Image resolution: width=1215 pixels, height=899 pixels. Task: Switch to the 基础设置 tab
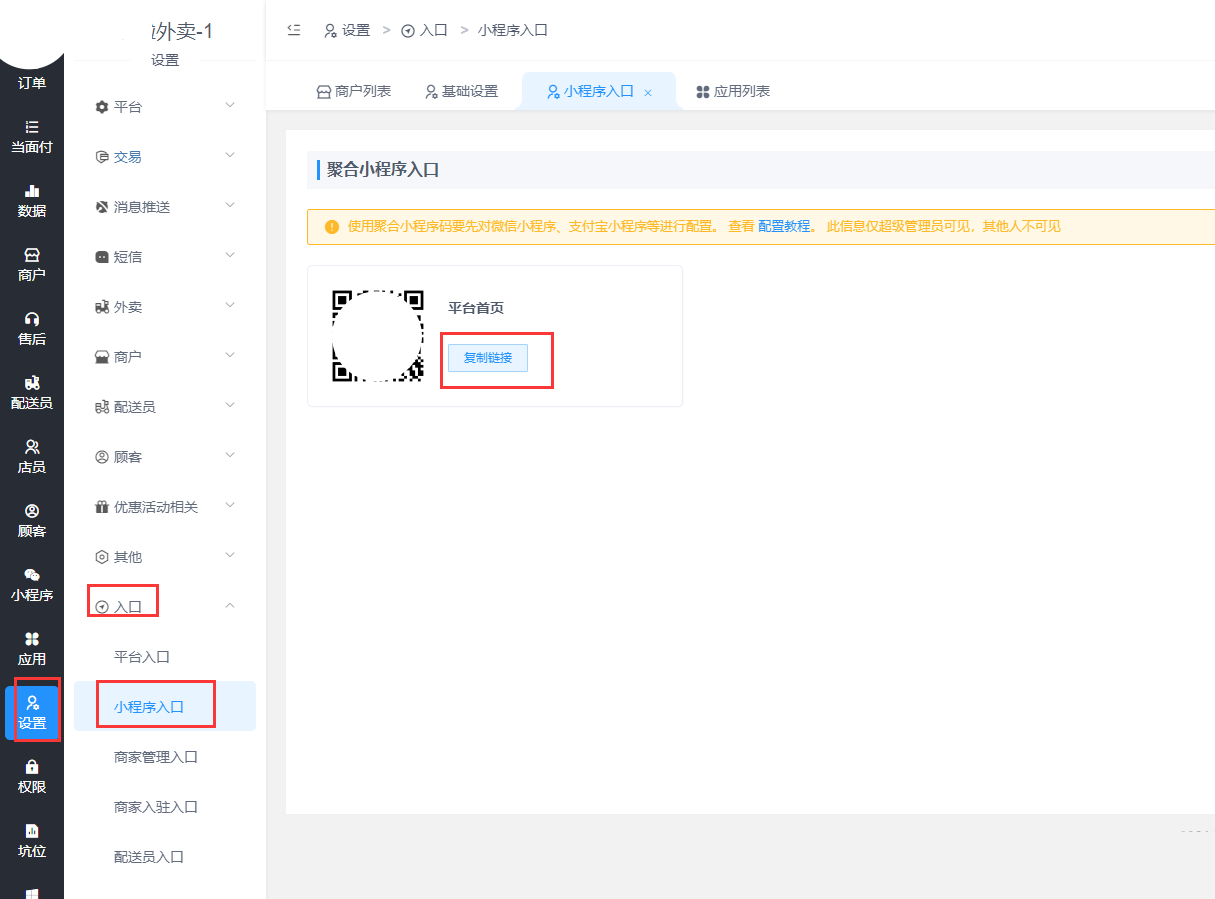pos(461,91)
